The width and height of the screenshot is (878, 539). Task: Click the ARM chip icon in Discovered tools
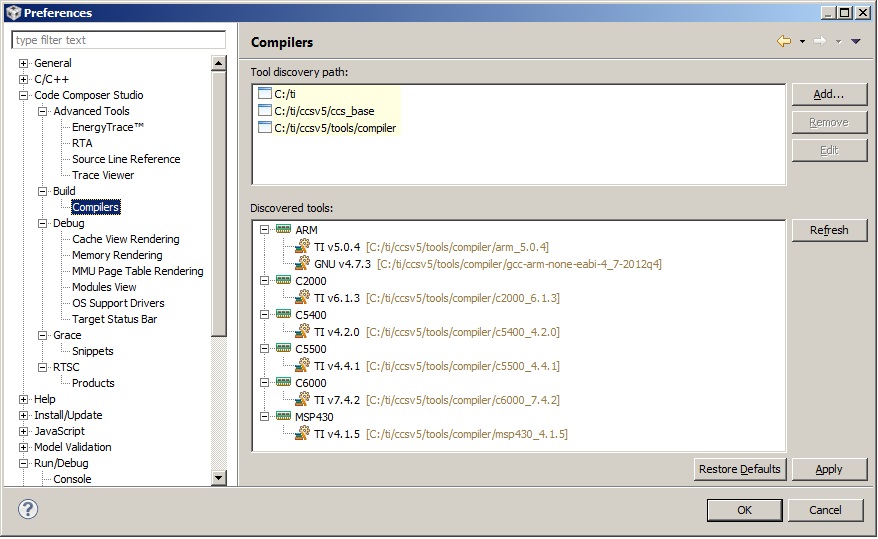pyautogui.click(x=283, y=229)
